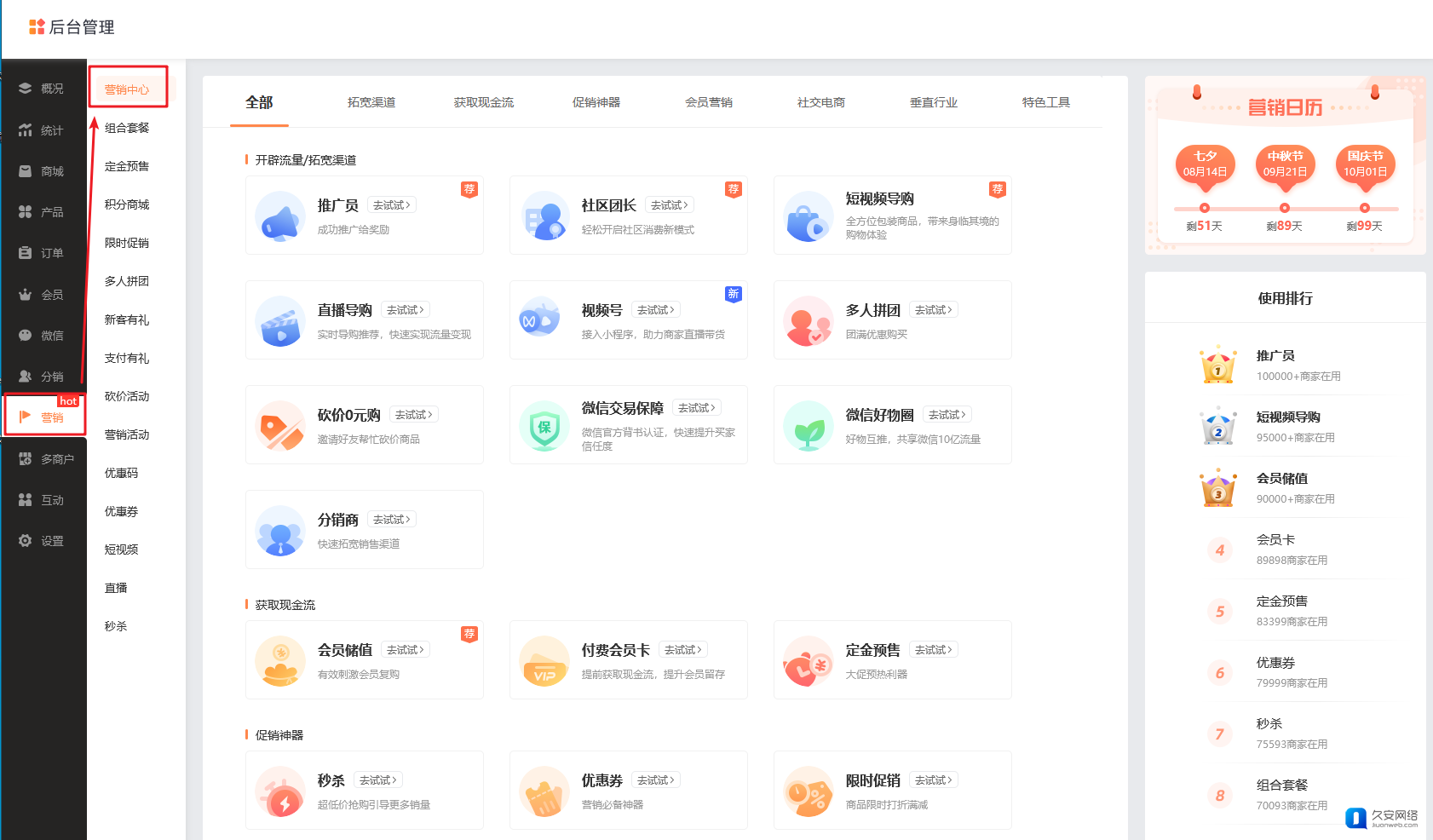
Task: Click the 微信交易保障 shield icon
Action: [x=544, y=426]
